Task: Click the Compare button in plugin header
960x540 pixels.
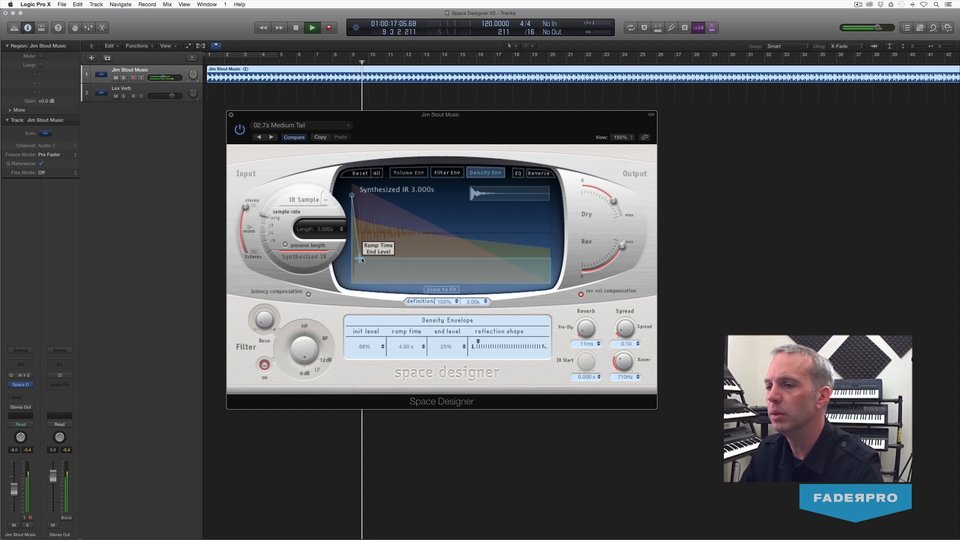Action: (x=294, y=137)
